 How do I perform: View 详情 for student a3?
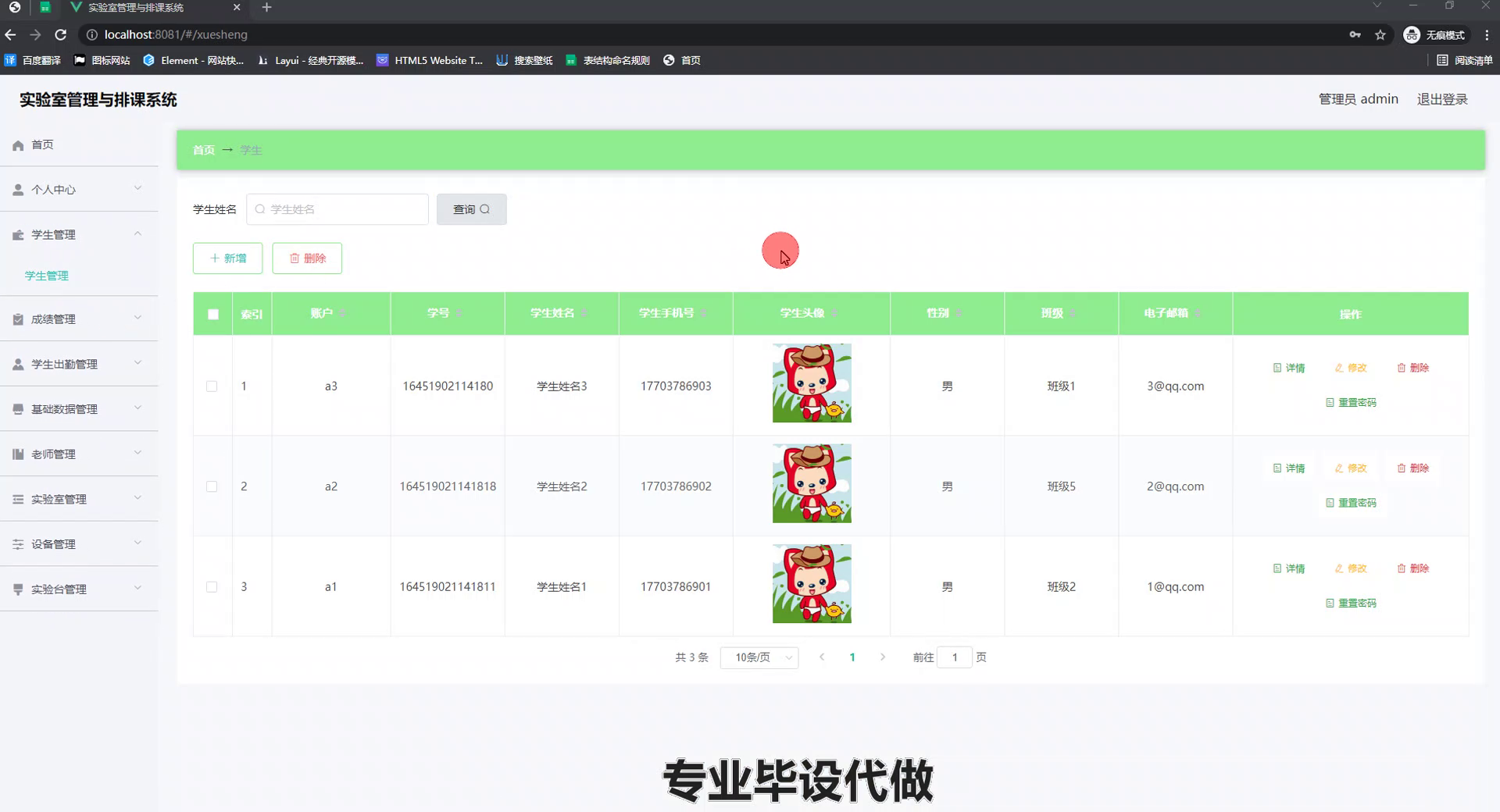pyautogui.click(x=1289, y=368)
